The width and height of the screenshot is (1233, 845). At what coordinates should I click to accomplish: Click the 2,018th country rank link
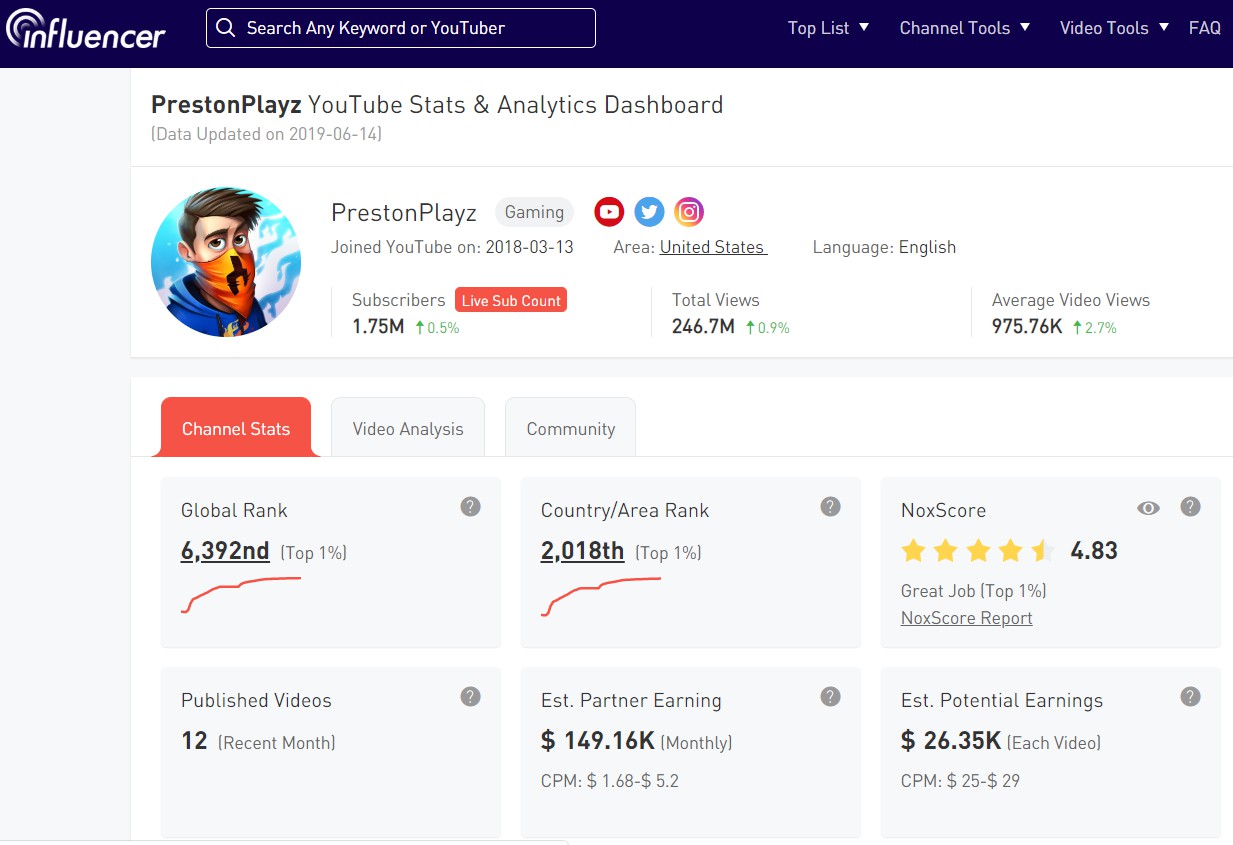click(583, 551)
